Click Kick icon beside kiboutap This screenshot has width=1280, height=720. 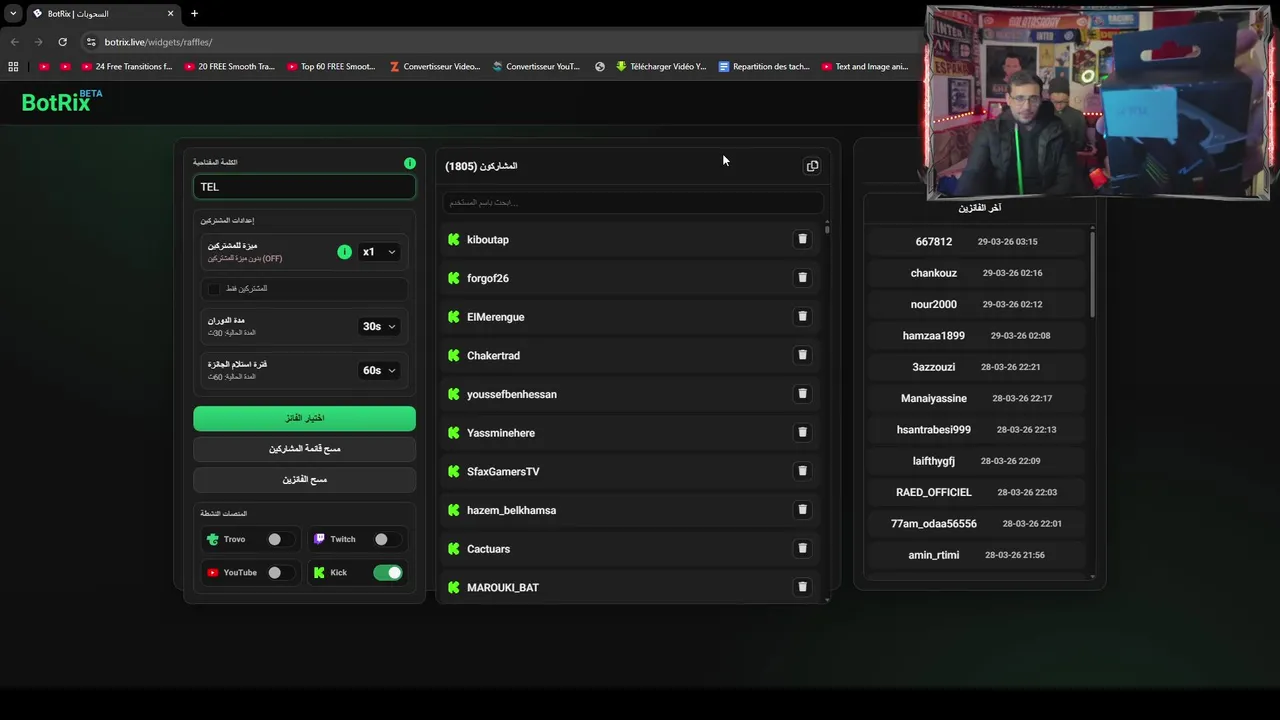pos(454,240)
